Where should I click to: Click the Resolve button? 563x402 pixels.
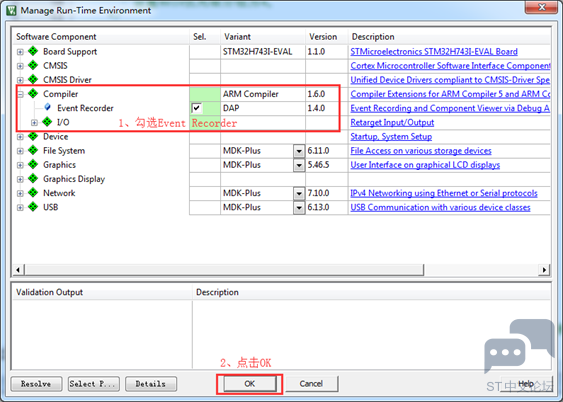[36, 384]
